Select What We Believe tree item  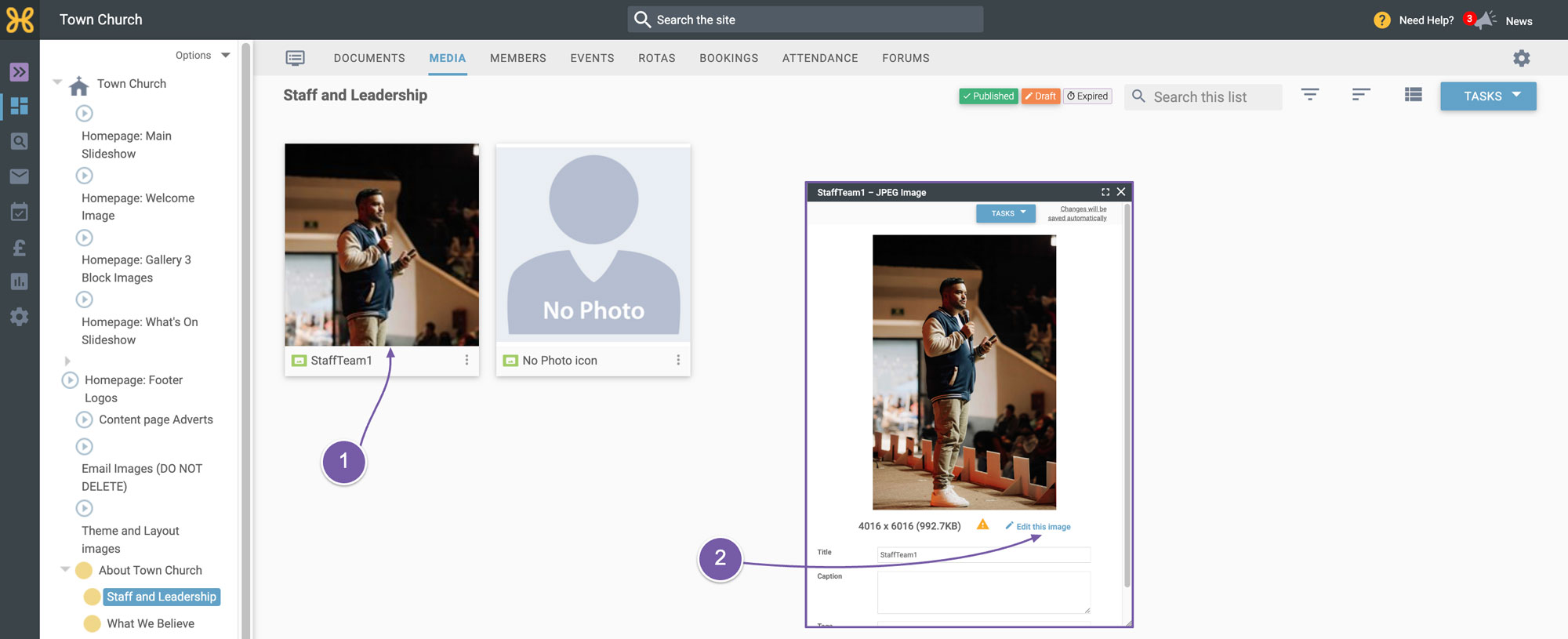tap(151, 624)
